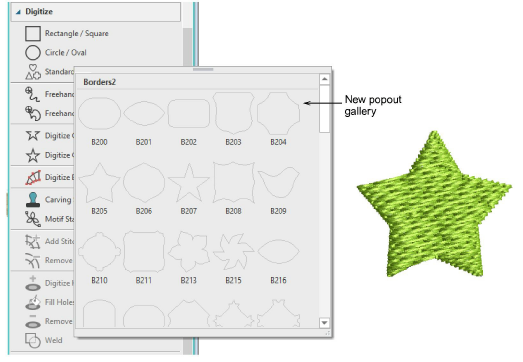Collapse the Digitize panel triangle
523x362 pixels.
click(18, 12)
